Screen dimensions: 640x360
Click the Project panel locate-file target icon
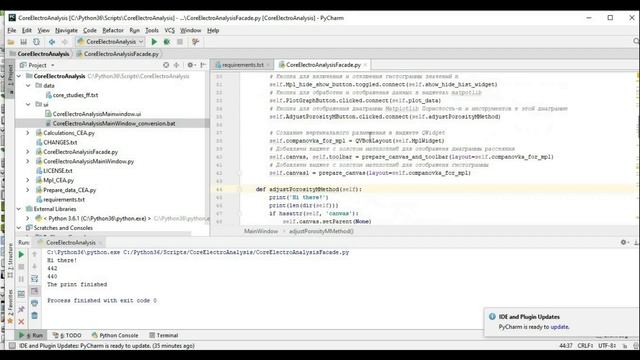point(166,65)
